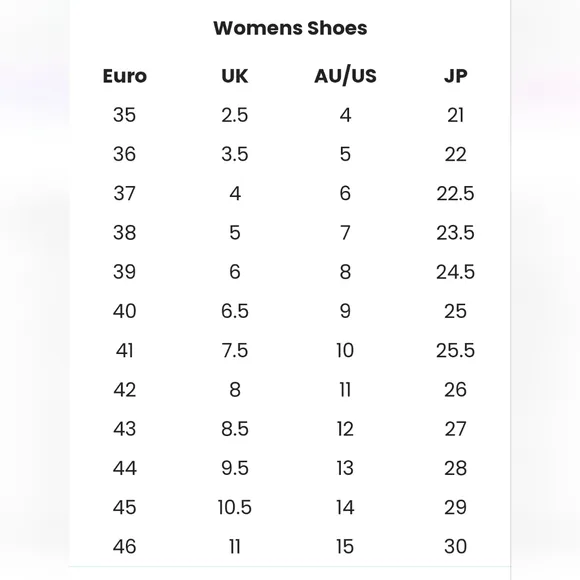The image size is (580, 580).
Task: Click Euro size 40 cell
Action: 124,311
